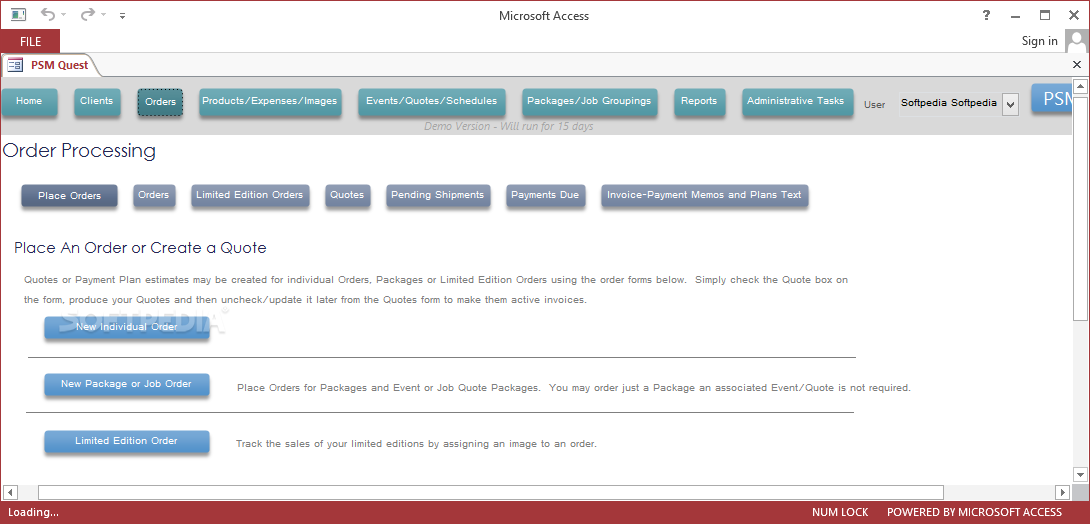
Task: Click the PSM Quest form icon
Action: [15, 65]
